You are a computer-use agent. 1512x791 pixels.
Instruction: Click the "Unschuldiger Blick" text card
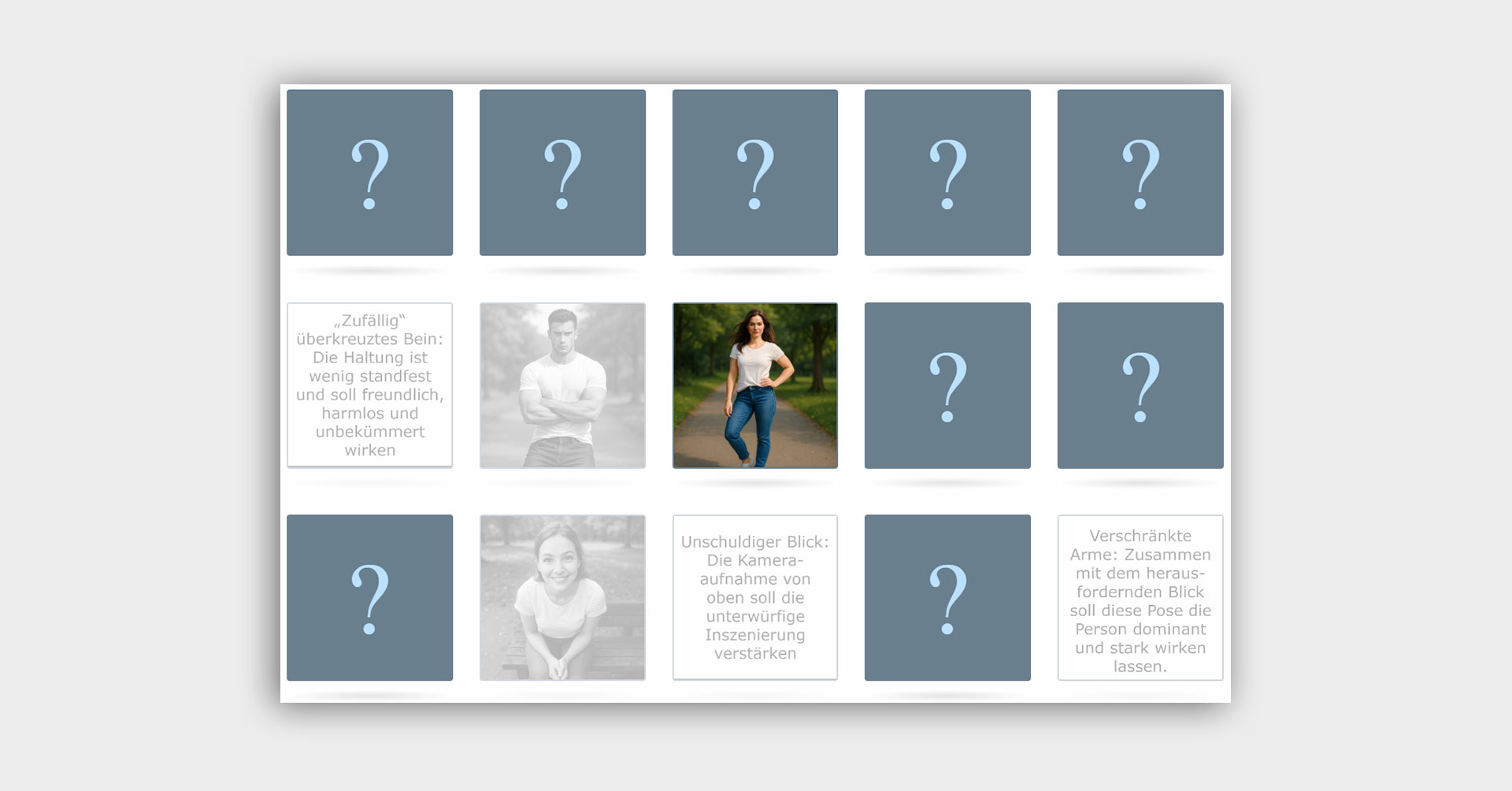[x=754, y=598]
